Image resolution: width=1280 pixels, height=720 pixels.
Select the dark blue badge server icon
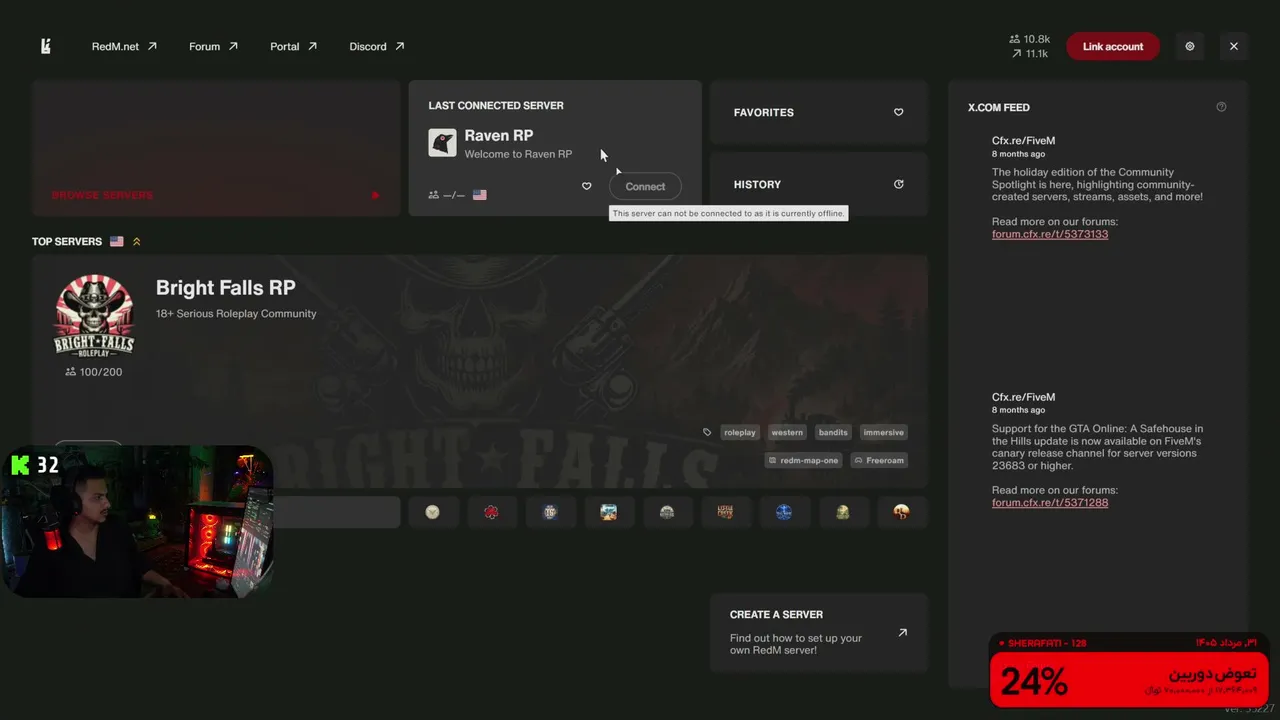click(550, 512)
